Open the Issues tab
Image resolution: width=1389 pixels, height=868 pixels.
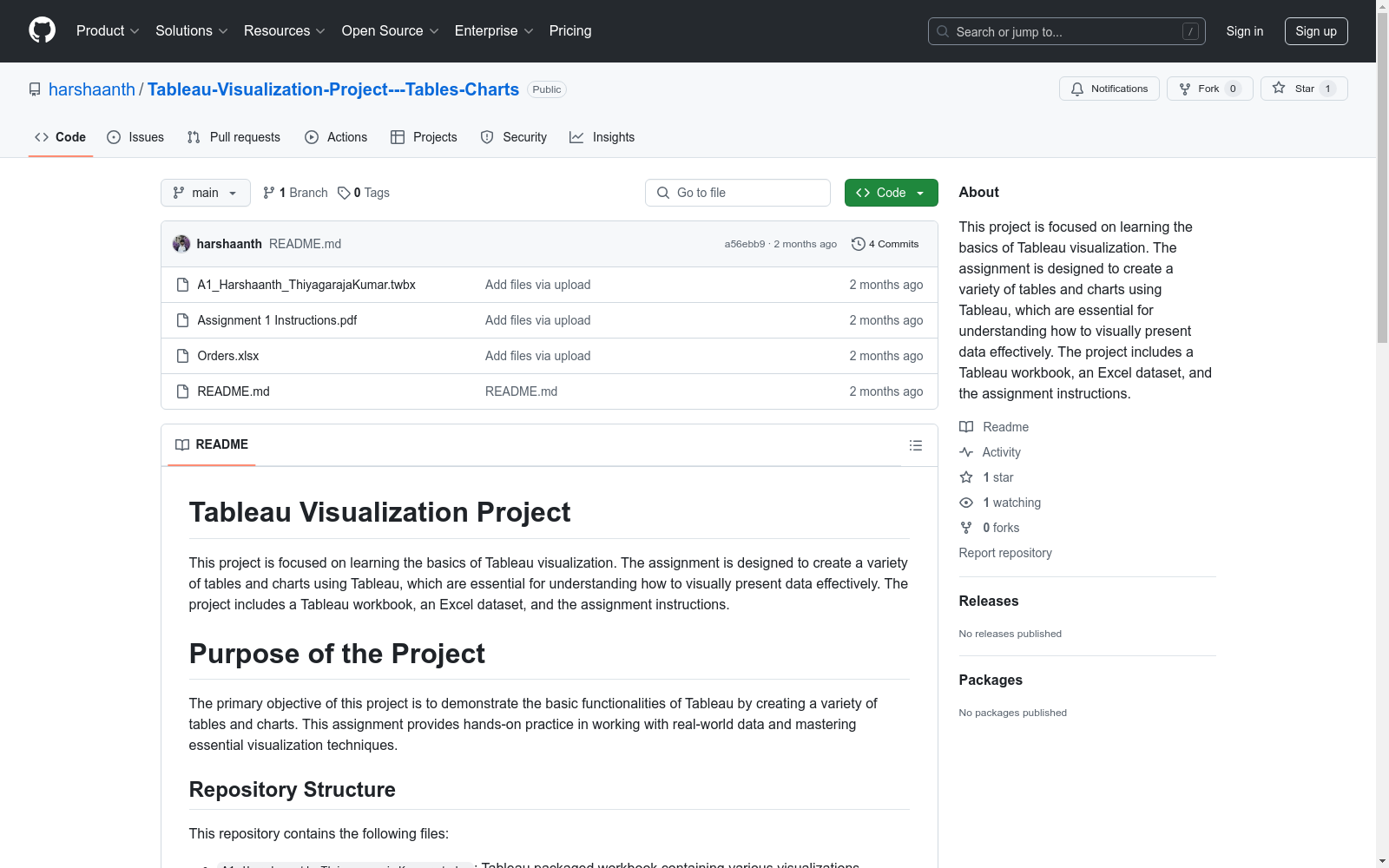point(135,137)
